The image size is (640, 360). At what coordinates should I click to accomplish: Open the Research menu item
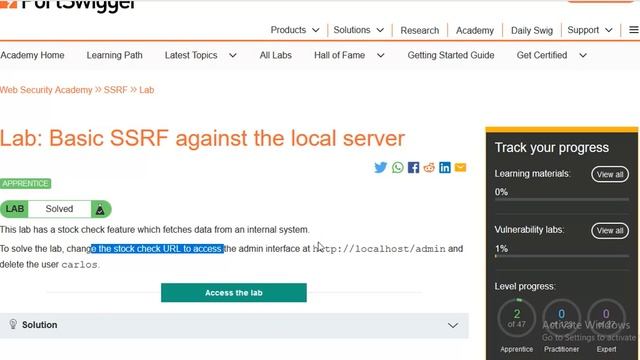click(x=420, y=31)
